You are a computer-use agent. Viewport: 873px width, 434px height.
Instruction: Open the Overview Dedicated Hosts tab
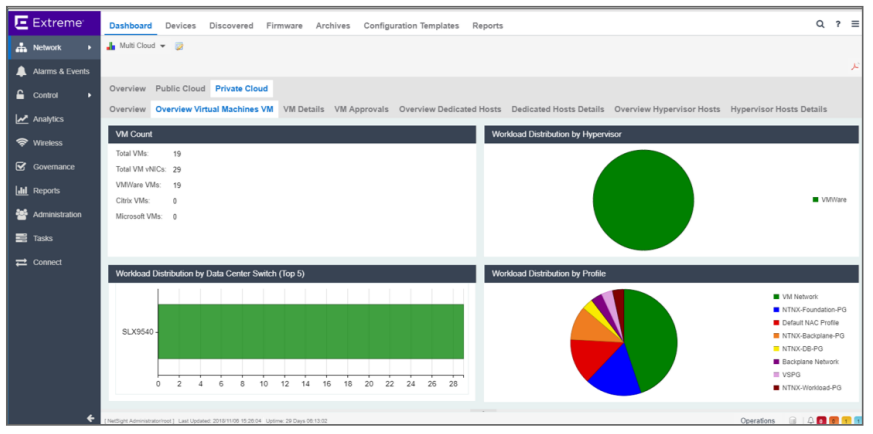(450, 109)
